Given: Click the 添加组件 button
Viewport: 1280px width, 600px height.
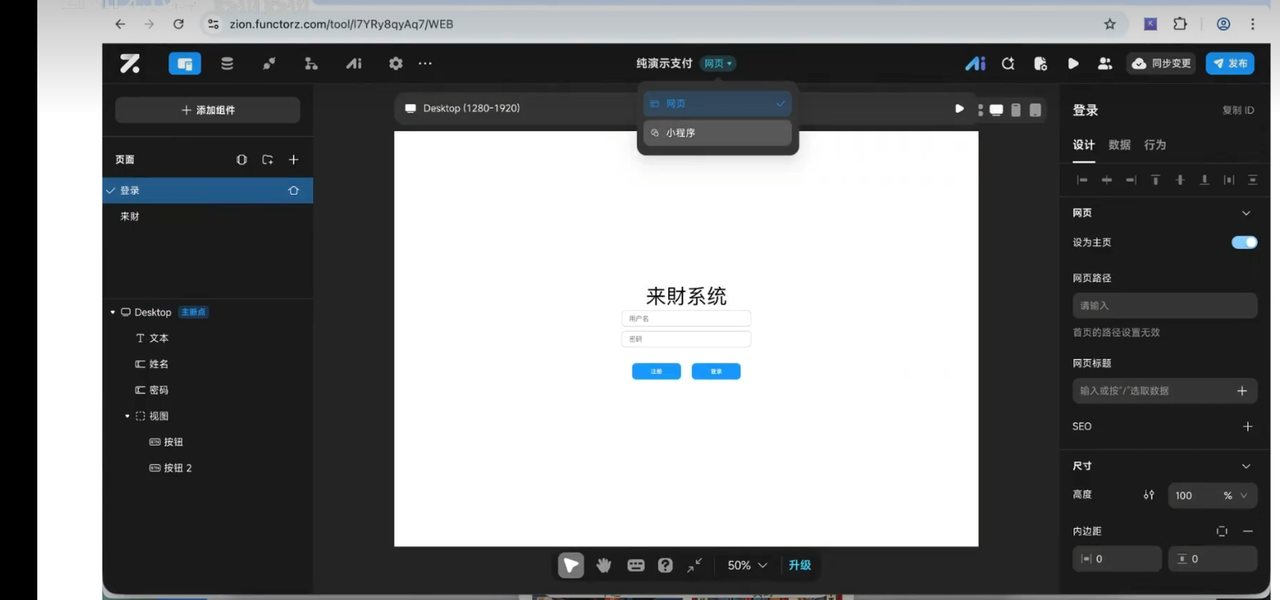Looking at the screenshot, I should (207, 110).
